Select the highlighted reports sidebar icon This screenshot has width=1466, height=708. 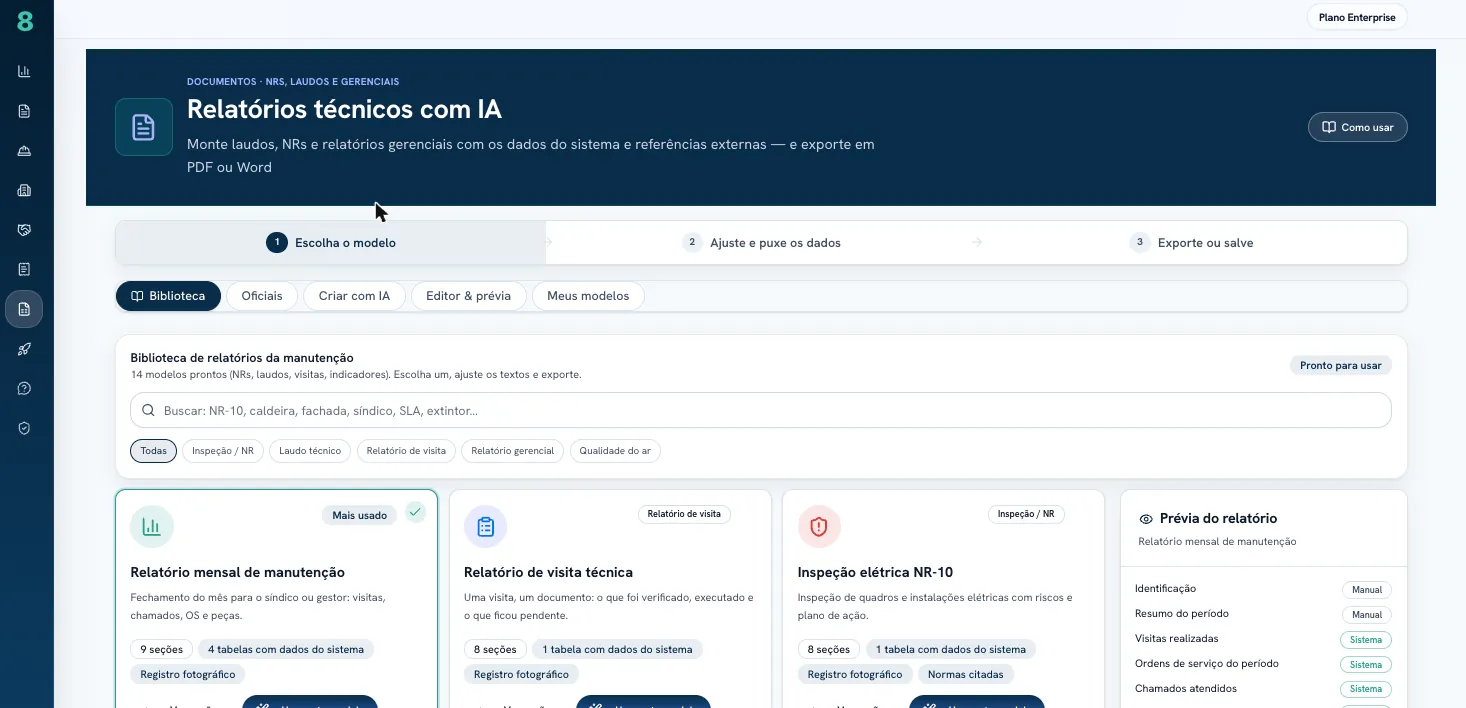coord(24,309)
